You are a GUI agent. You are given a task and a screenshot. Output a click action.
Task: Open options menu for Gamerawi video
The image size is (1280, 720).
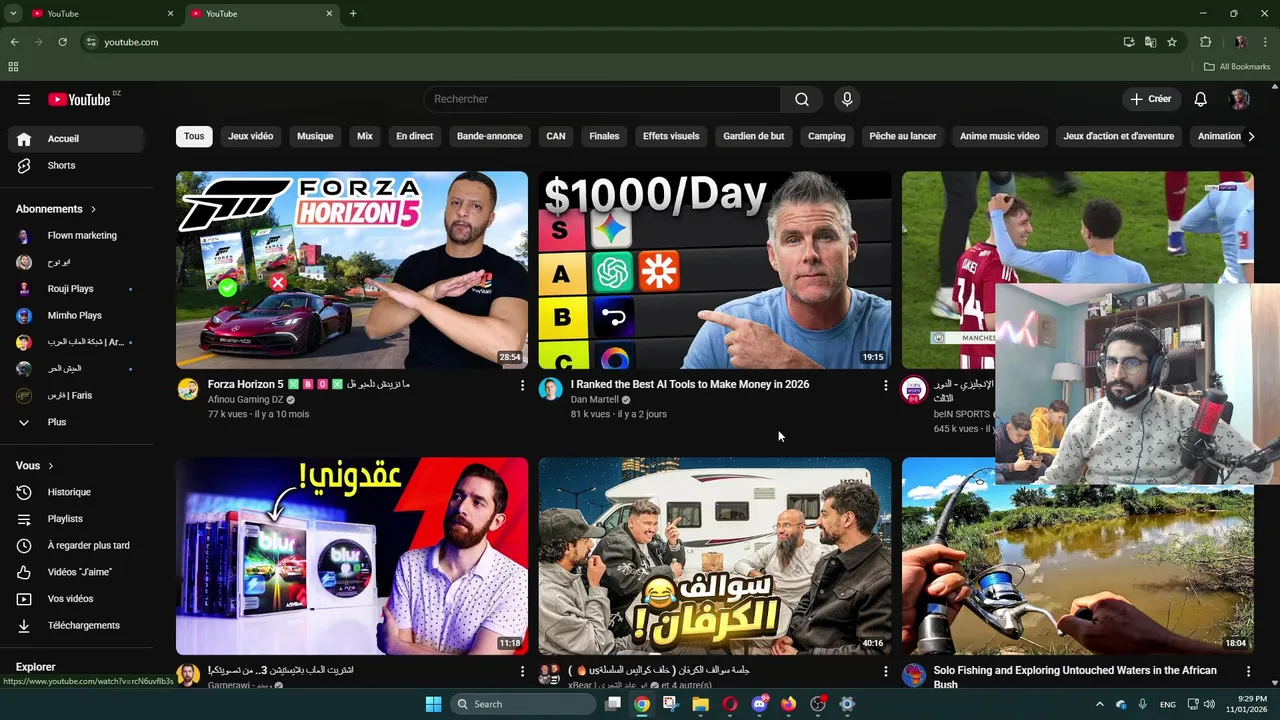(x=522, y=671)
